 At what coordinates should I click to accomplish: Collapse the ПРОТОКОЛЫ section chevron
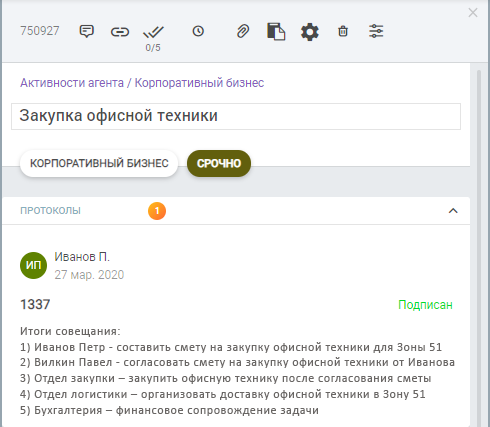[453, 211]
